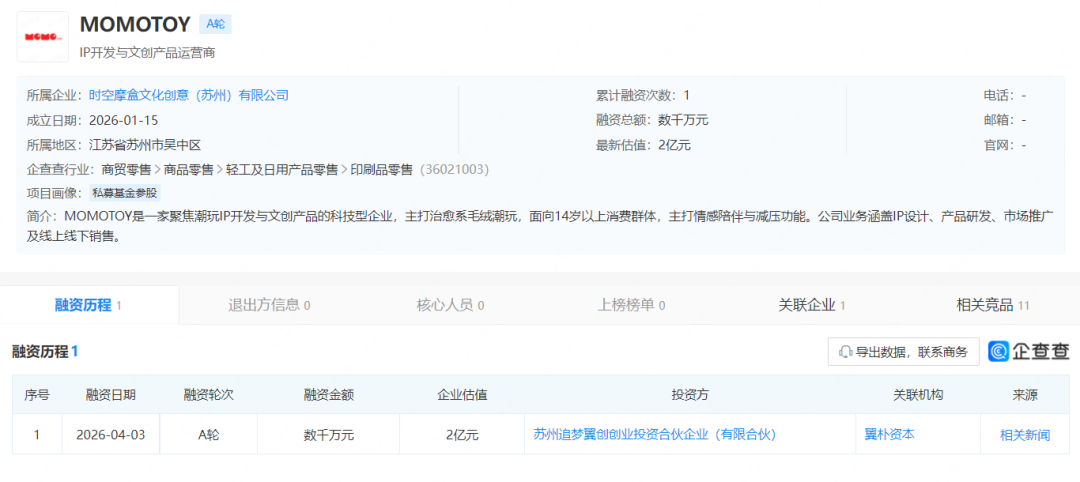Click the region text 江苏省苏州市吴中区
The width and height of the screenshot is (1080, 482).
click(x=145, y=145)
